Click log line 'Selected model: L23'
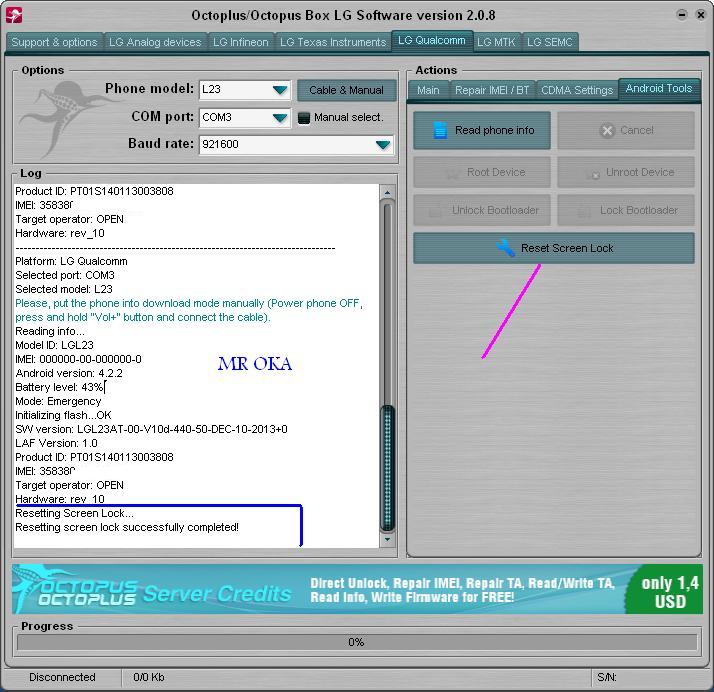The height and width of the screenshot is (692, 714). click(x=64, y=289)
